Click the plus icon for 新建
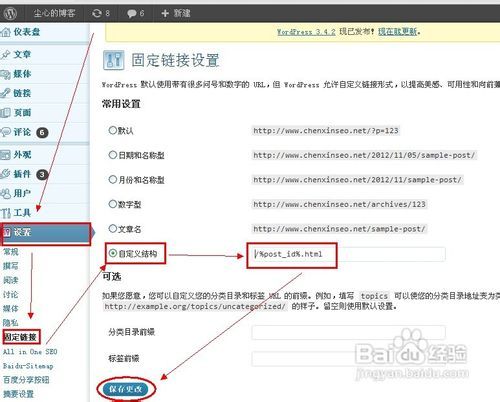 pos(165,13)
